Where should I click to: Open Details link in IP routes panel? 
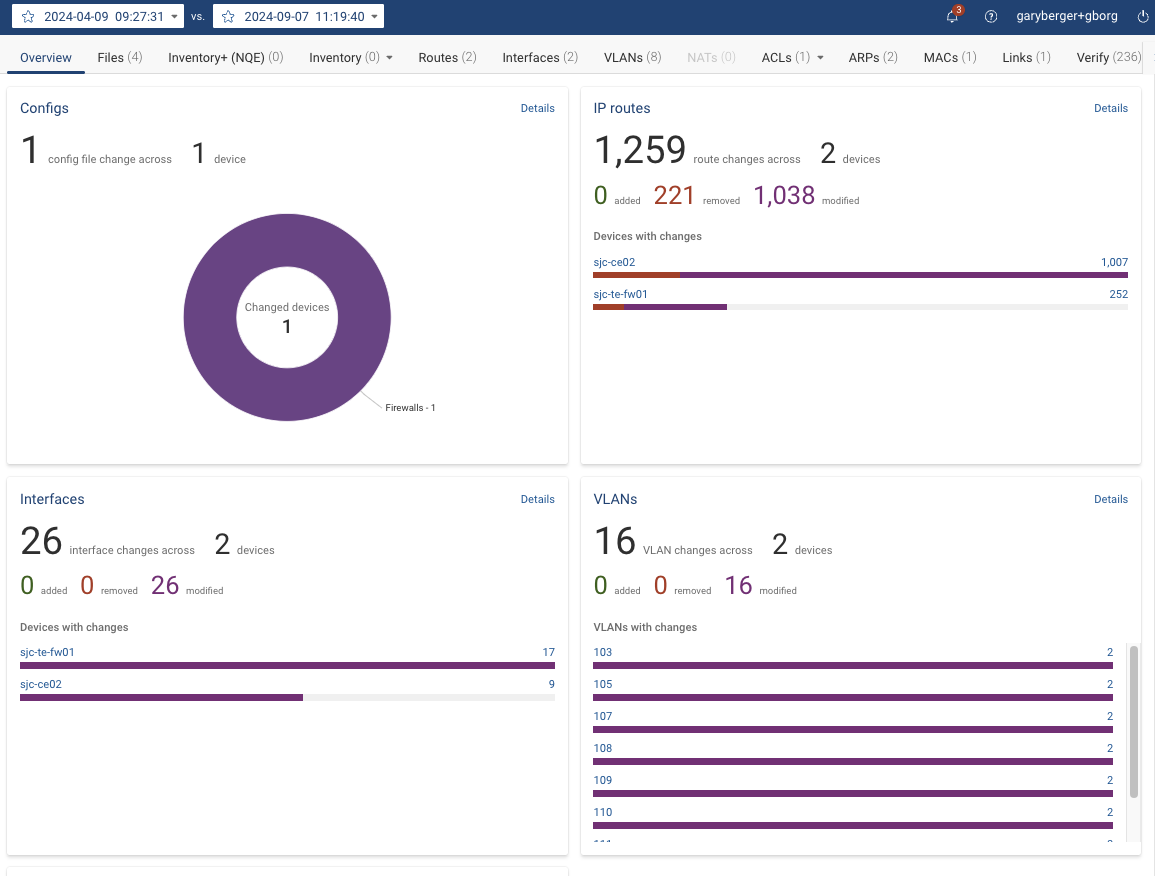1110,108
